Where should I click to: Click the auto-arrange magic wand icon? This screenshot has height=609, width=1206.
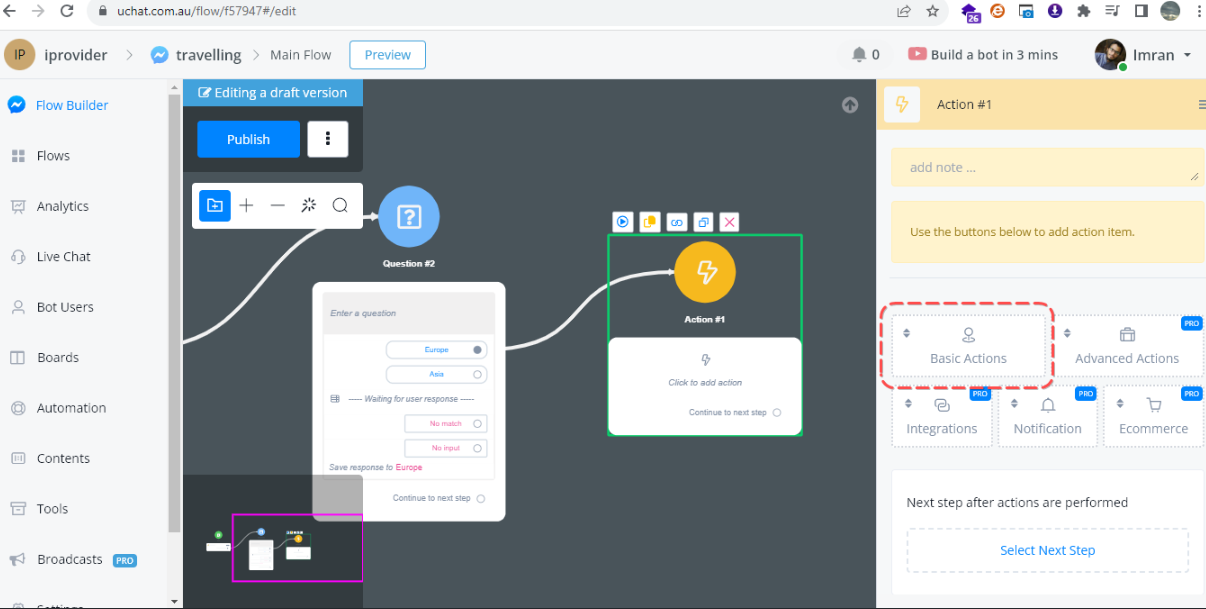click(x=309, y=206)
